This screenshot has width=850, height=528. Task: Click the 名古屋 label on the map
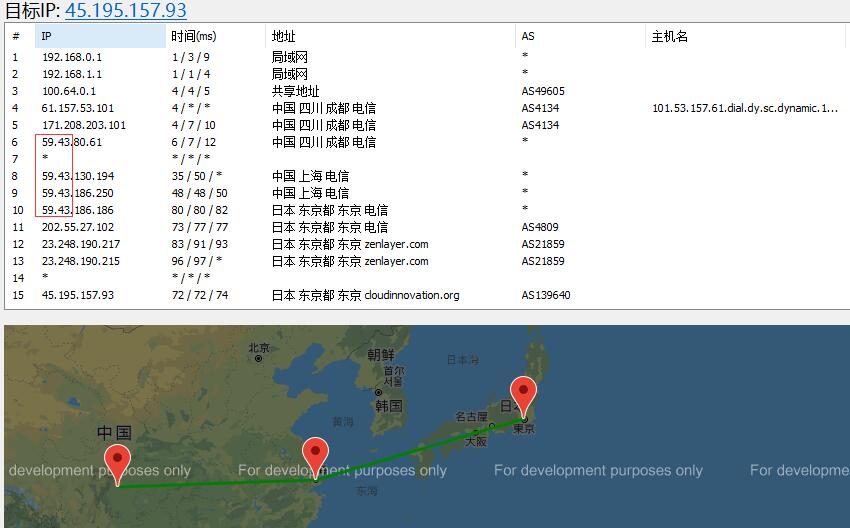pyautogui.click(x=471, y=416)
